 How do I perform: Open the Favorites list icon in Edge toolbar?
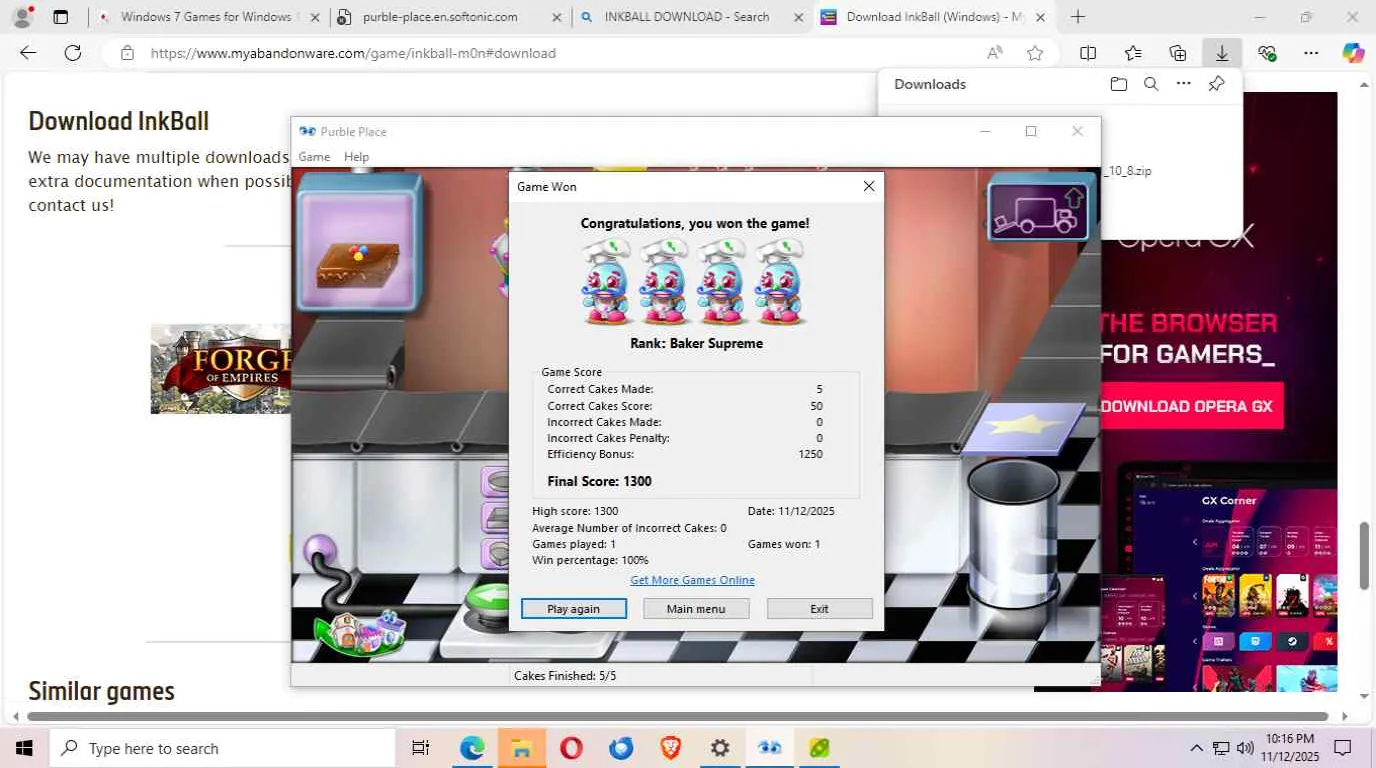pos(1133,53)
